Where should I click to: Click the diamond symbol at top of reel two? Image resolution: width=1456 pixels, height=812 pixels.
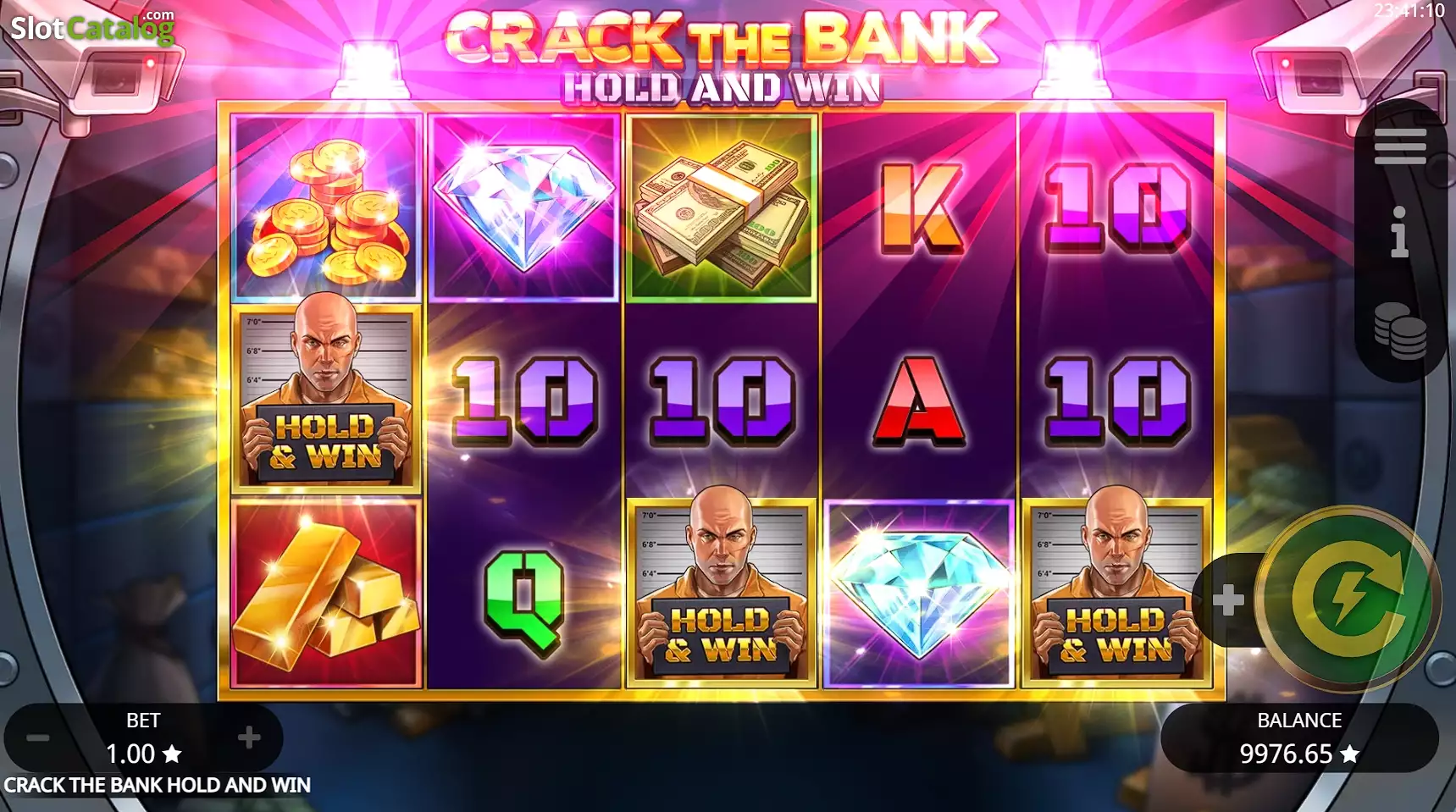click(x=523, y=207)
